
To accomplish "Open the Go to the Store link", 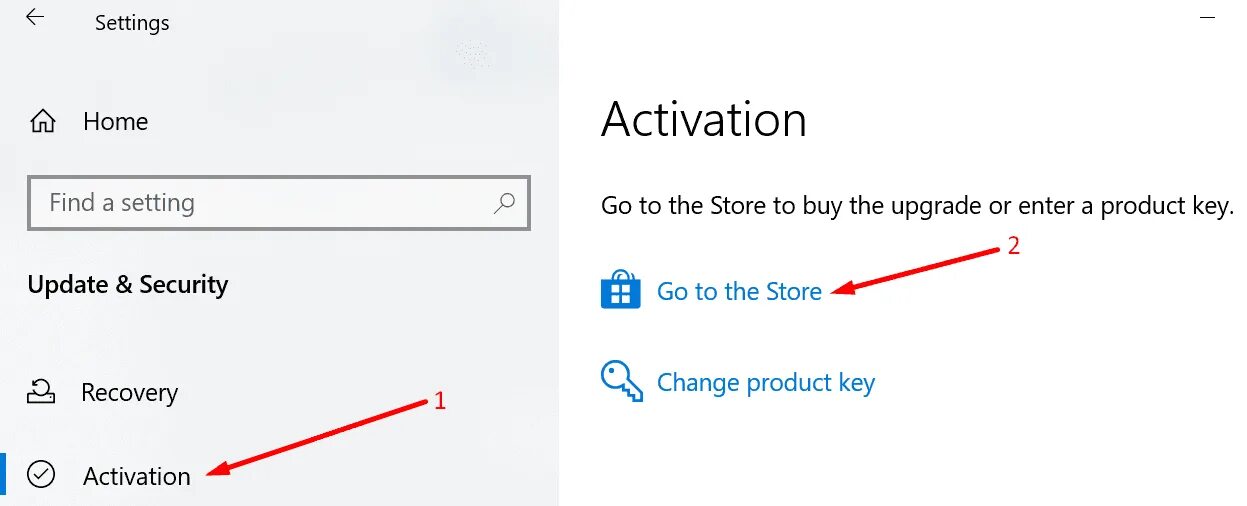I will 739,292.
